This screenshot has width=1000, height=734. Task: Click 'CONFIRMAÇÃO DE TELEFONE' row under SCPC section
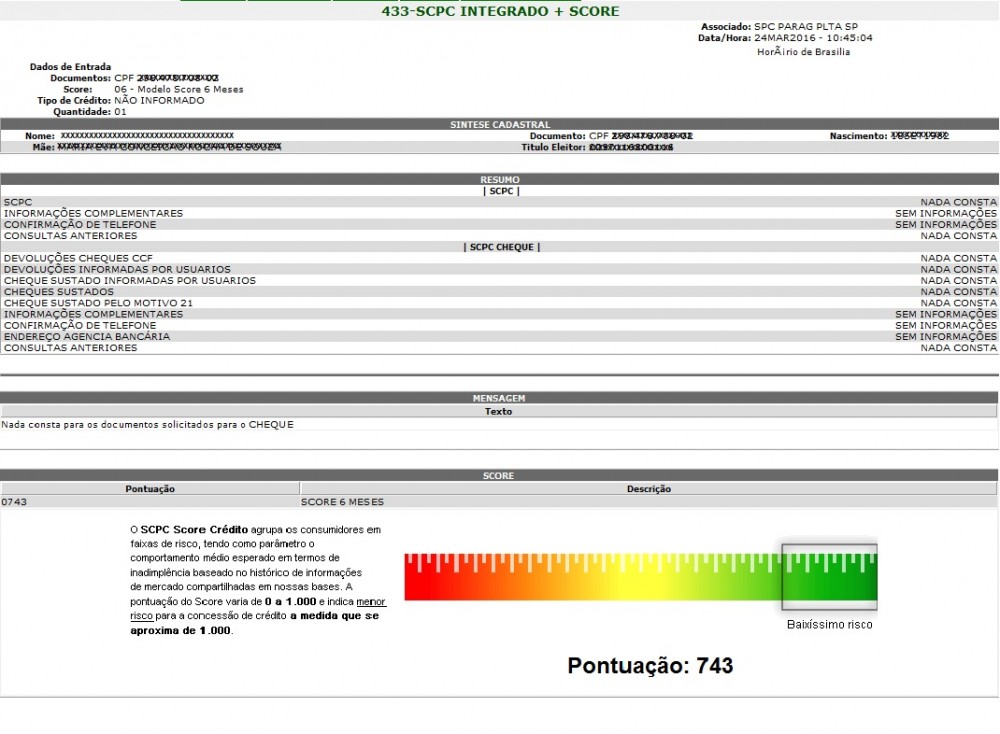(500, 224)
